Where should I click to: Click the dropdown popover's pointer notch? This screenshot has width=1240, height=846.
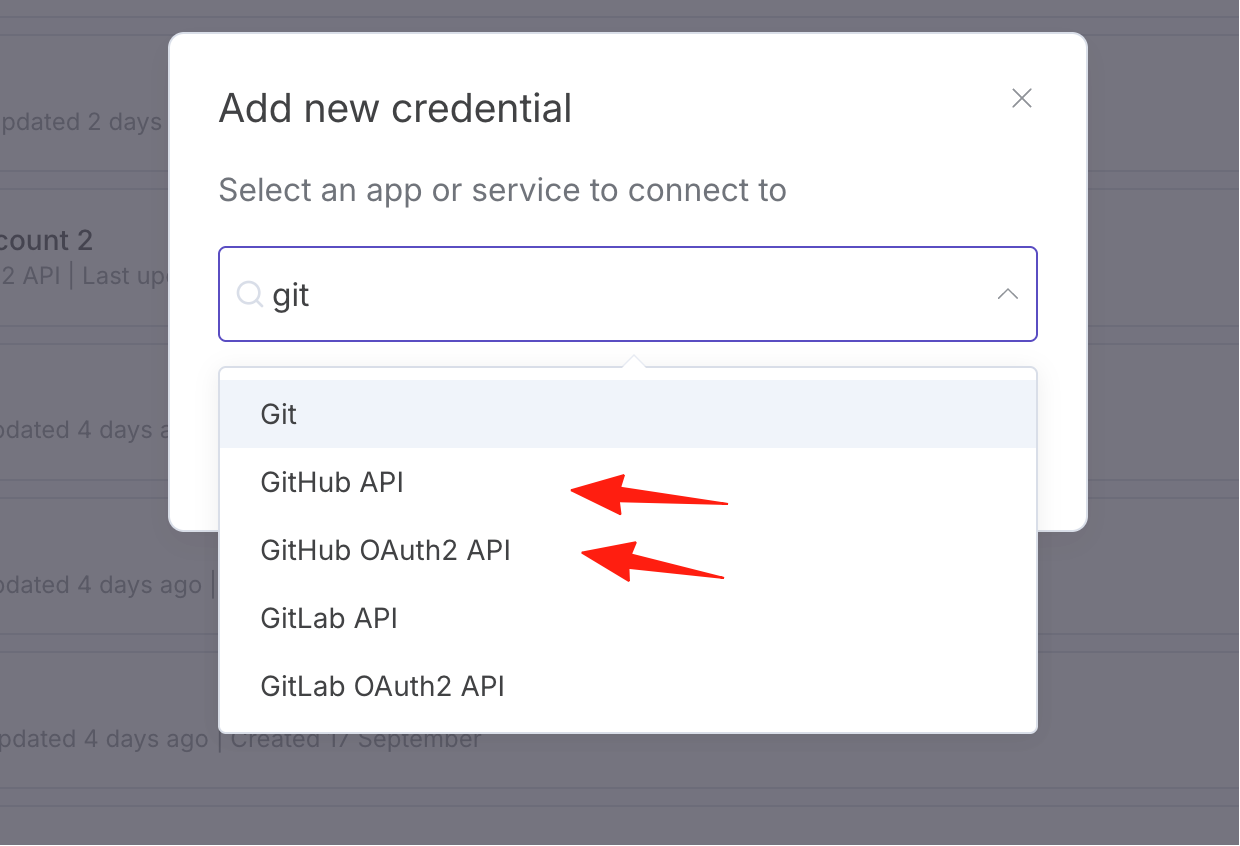[x=632, y=361]
